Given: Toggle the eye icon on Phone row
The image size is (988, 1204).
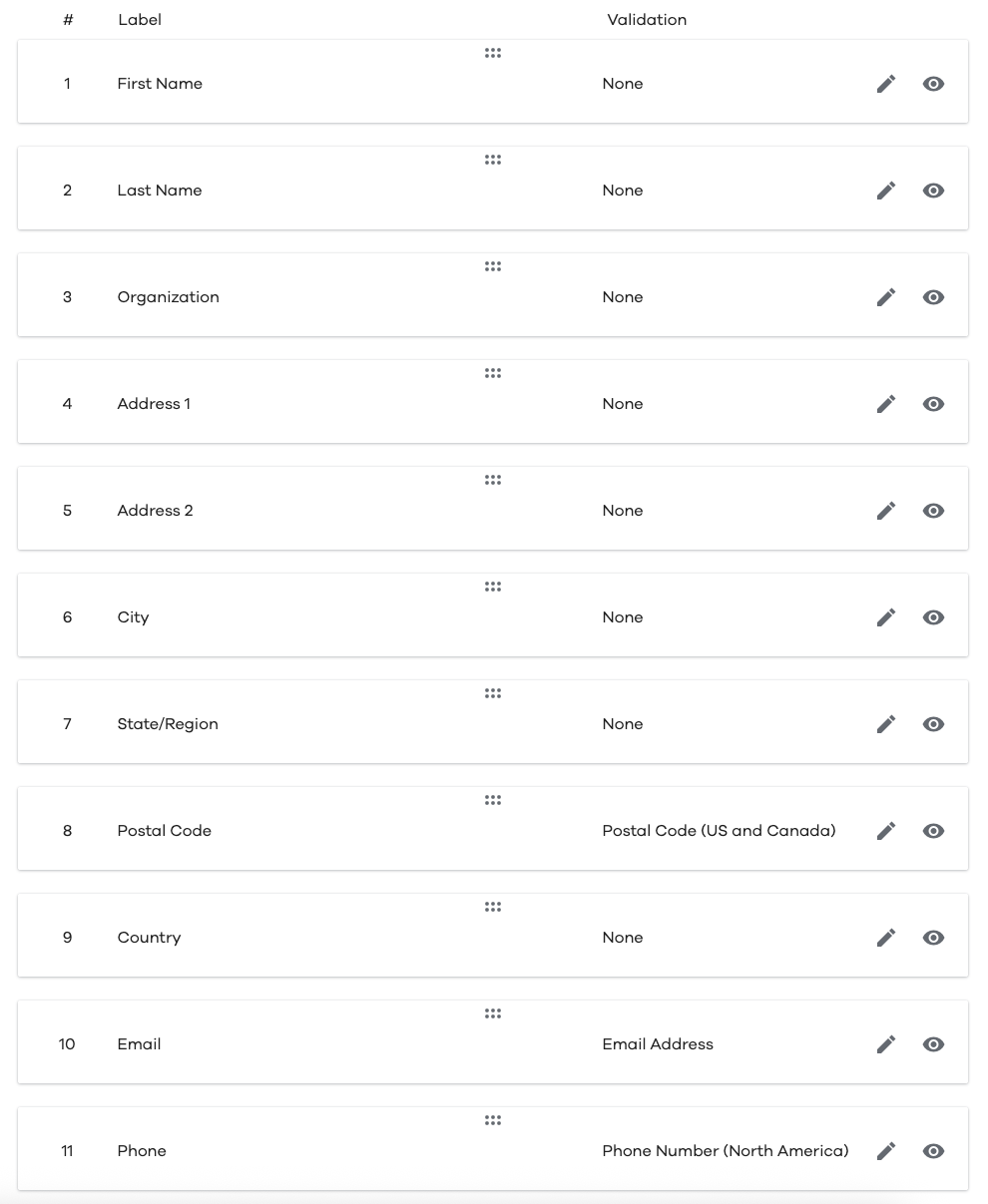Looking at the screenshot, I should [x=934, y=1151].
